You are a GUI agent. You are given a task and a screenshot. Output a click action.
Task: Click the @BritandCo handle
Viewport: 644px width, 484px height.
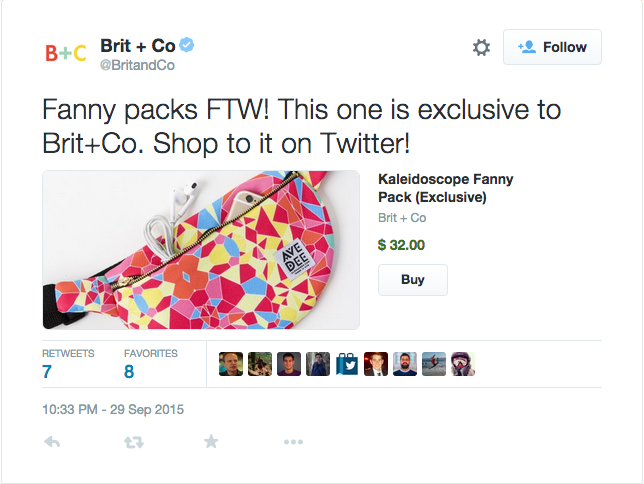click(137, 66)
